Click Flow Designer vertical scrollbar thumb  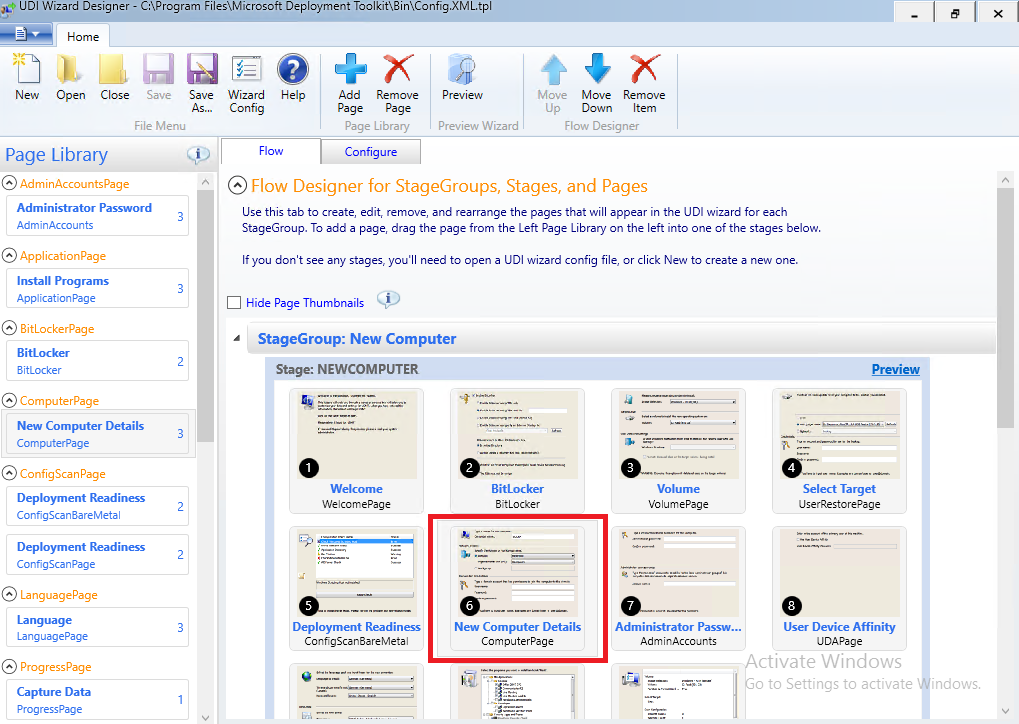[1005, 308]
